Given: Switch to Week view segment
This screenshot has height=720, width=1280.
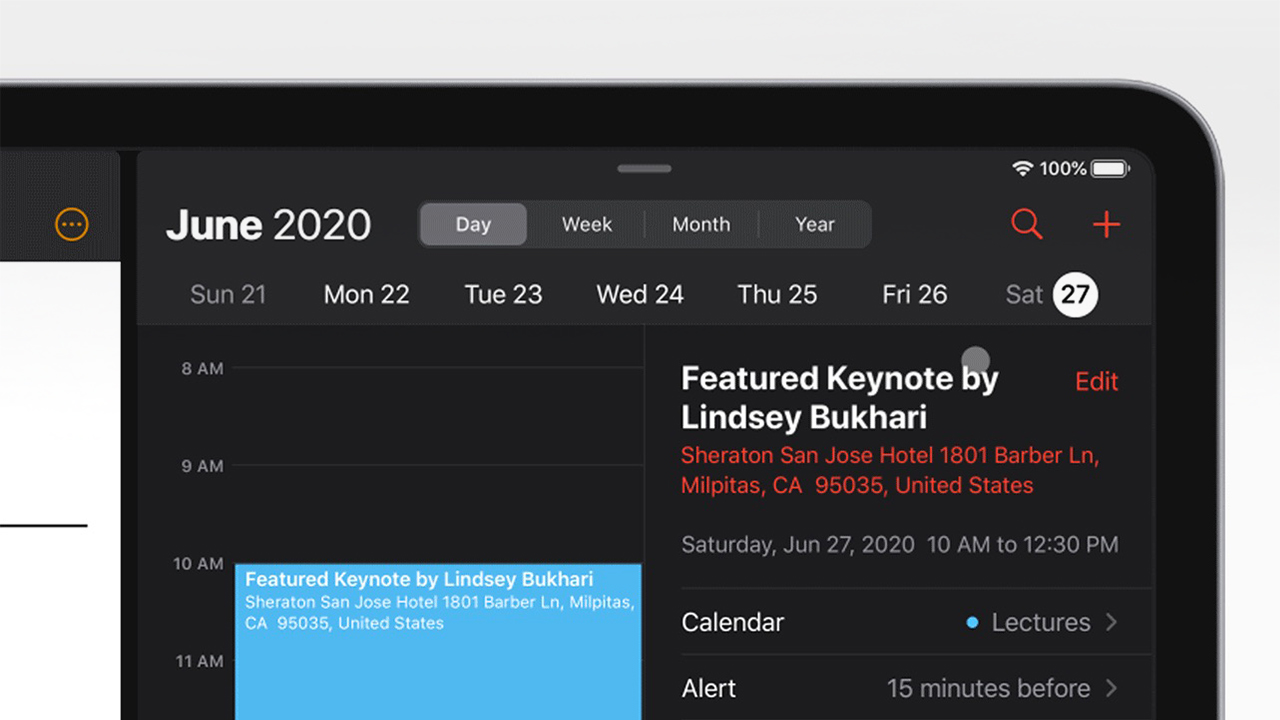Looking at the screenshot, I should tap(587, 224).
